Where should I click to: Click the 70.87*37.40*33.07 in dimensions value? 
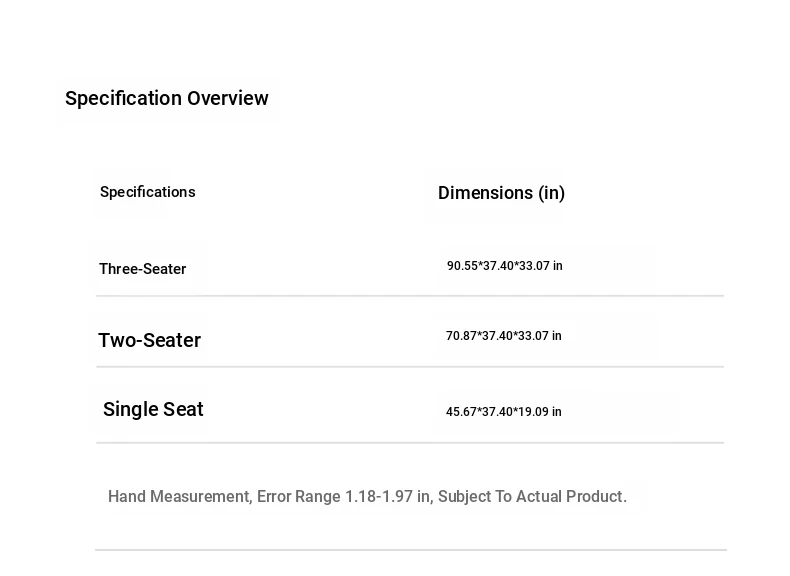point(503,336)
